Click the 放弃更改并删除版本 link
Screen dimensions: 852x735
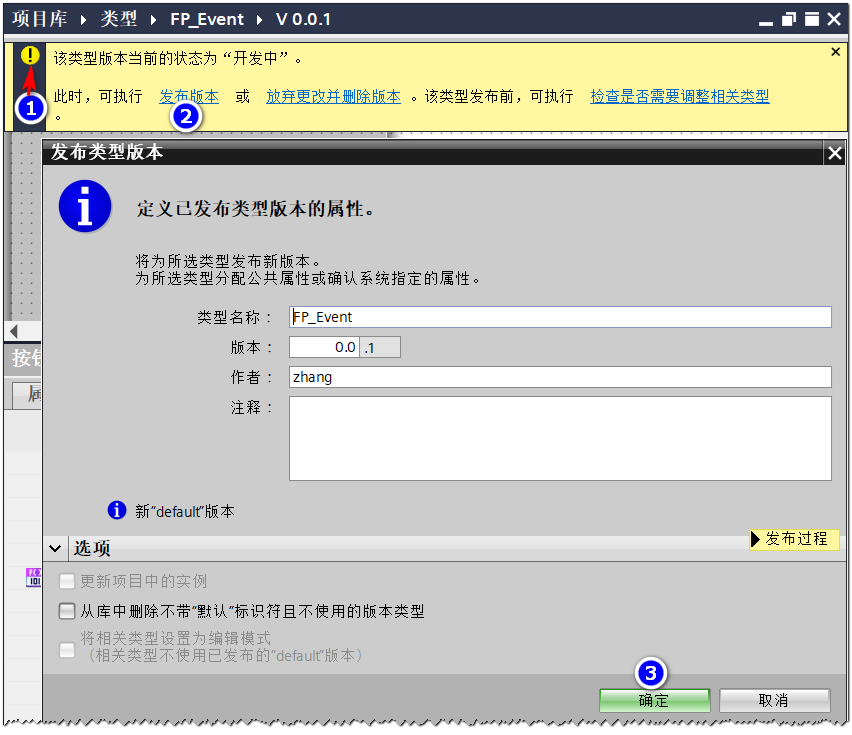[333, 97]
